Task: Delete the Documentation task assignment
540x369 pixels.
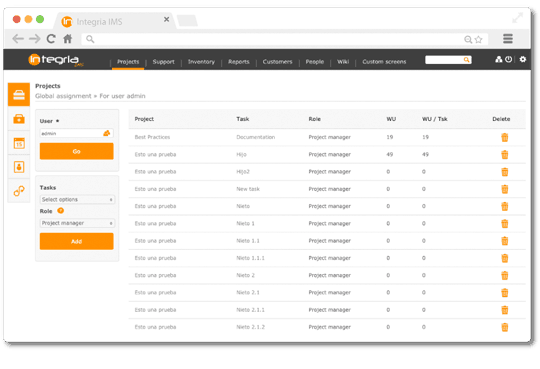Action: coord(505,137)
